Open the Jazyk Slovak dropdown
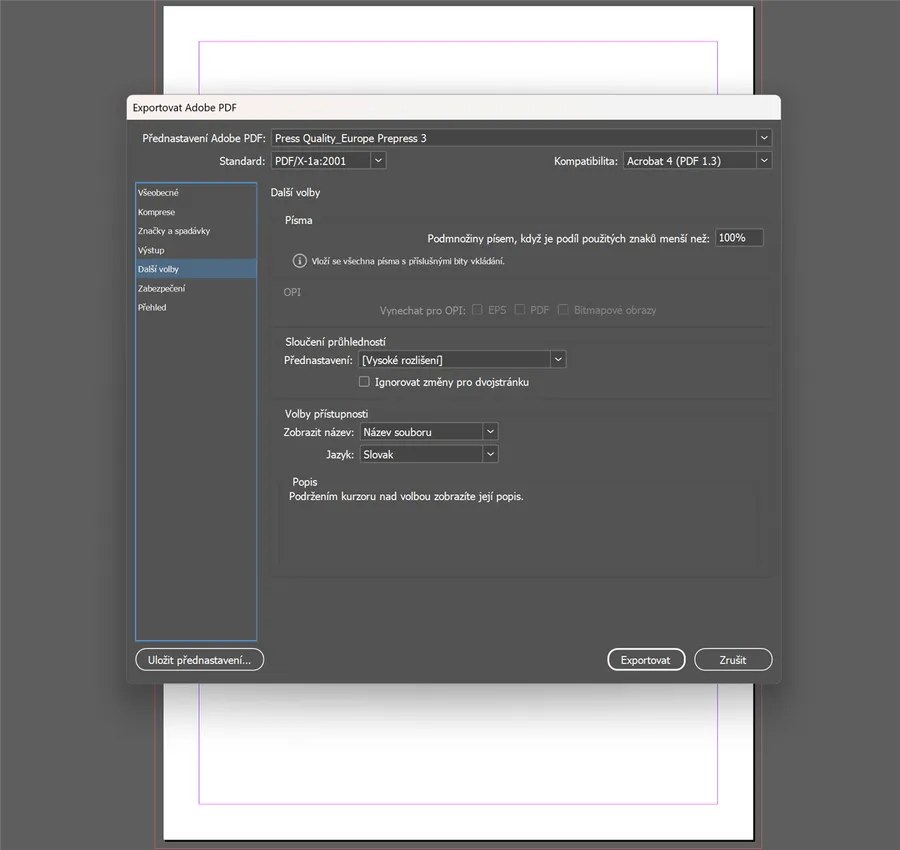The width and height of the screenshot is (900, 850). point(429,454)
